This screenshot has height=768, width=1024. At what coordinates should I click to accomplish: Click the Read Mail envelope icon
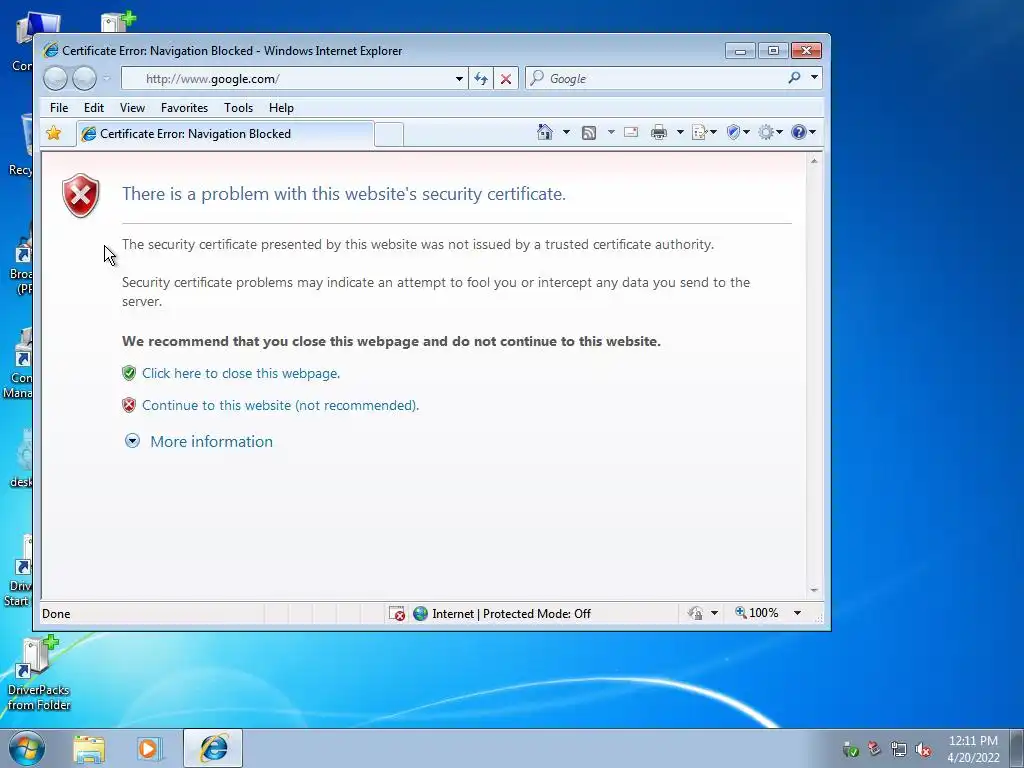pos(631,133)
